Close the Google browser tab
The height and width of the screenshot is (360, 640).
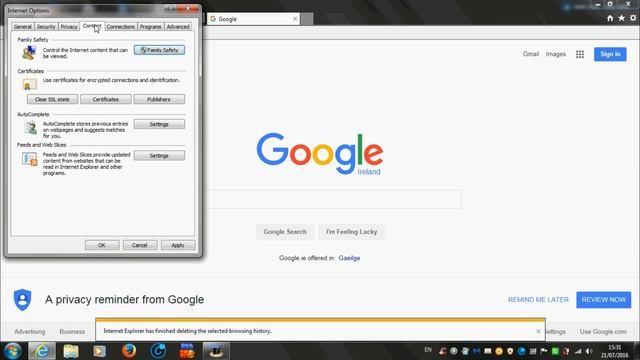[x=295, y=19]
